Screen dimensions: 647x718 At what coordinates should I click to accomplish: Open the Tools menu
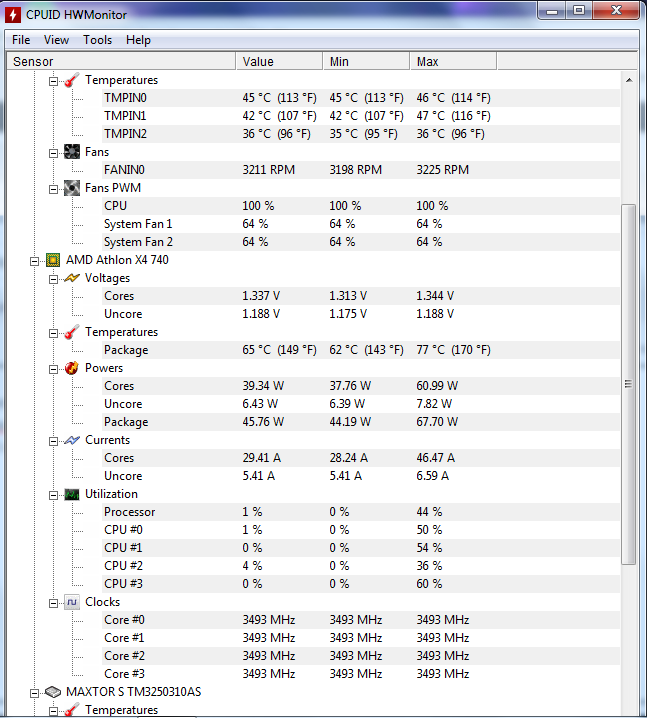point(97,40)
